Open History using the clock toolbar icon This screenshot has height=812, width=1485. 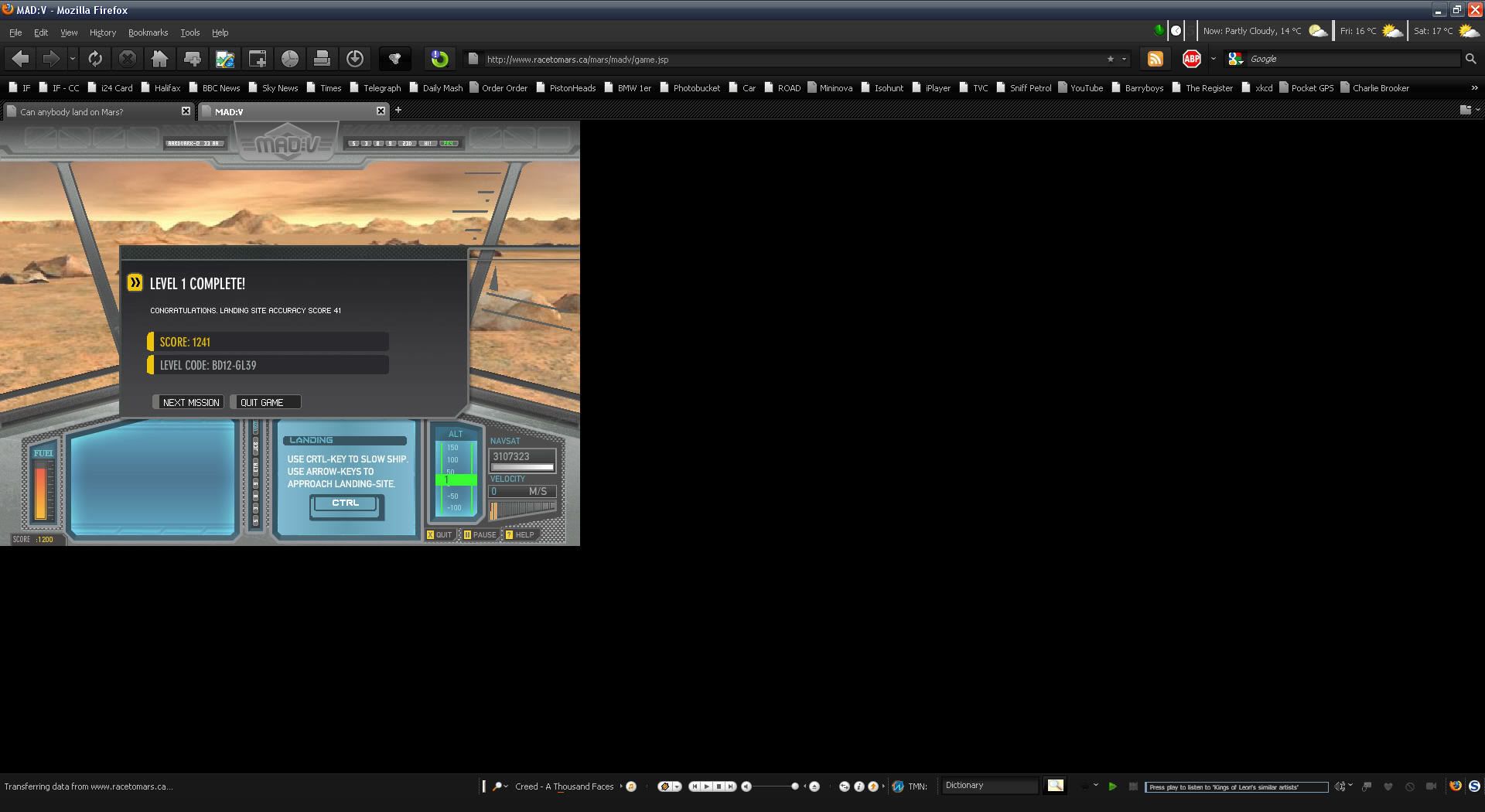coord(289,59)
